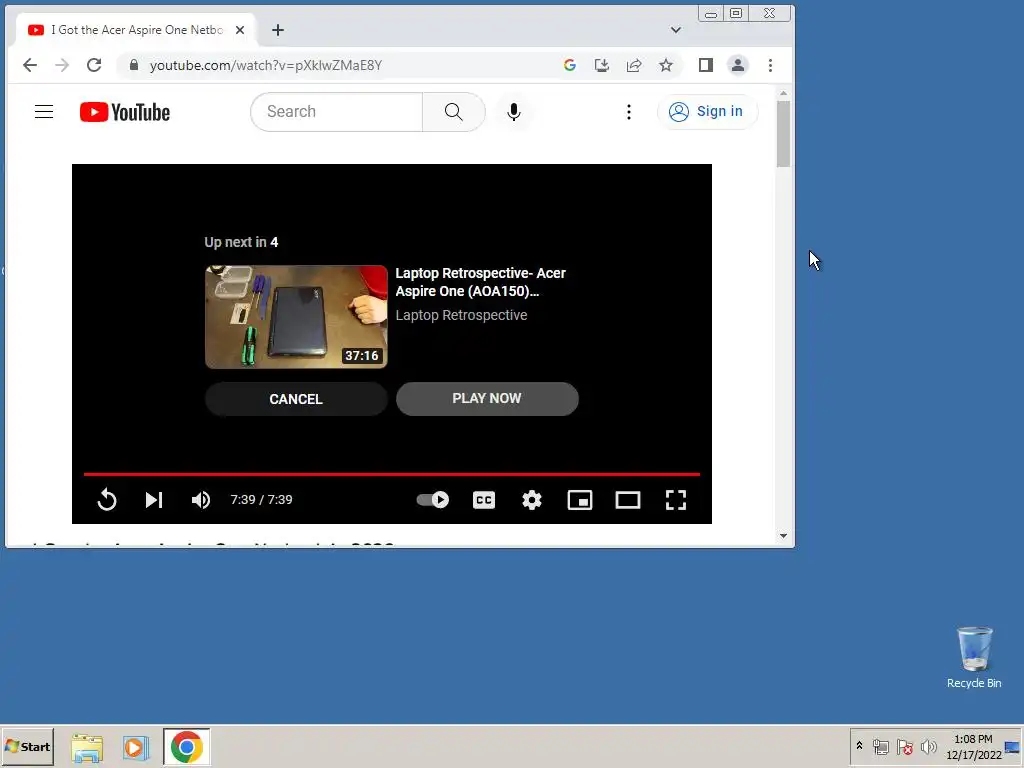Bookmark this tab with star
Image resolution: width=1024 pixels, height=768 pixels.
click(665, 65)
